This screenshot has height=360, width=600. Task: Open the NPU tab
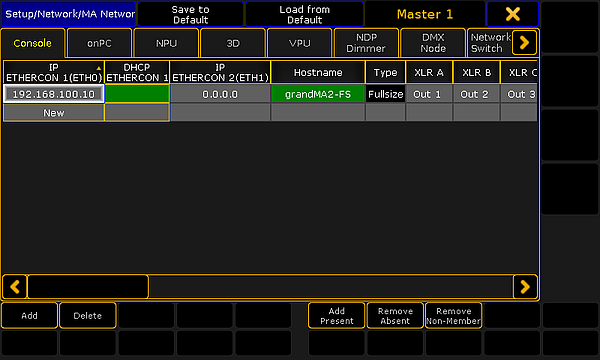(x=166, y=43)
